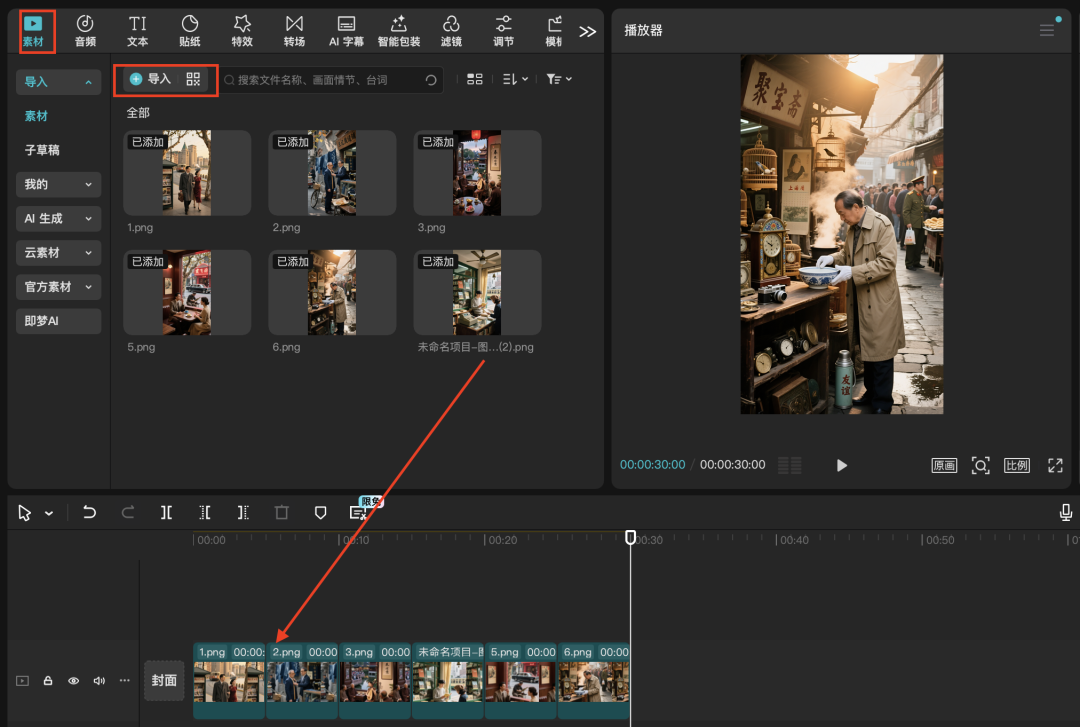Click the marker shield icon

(320, 512)
